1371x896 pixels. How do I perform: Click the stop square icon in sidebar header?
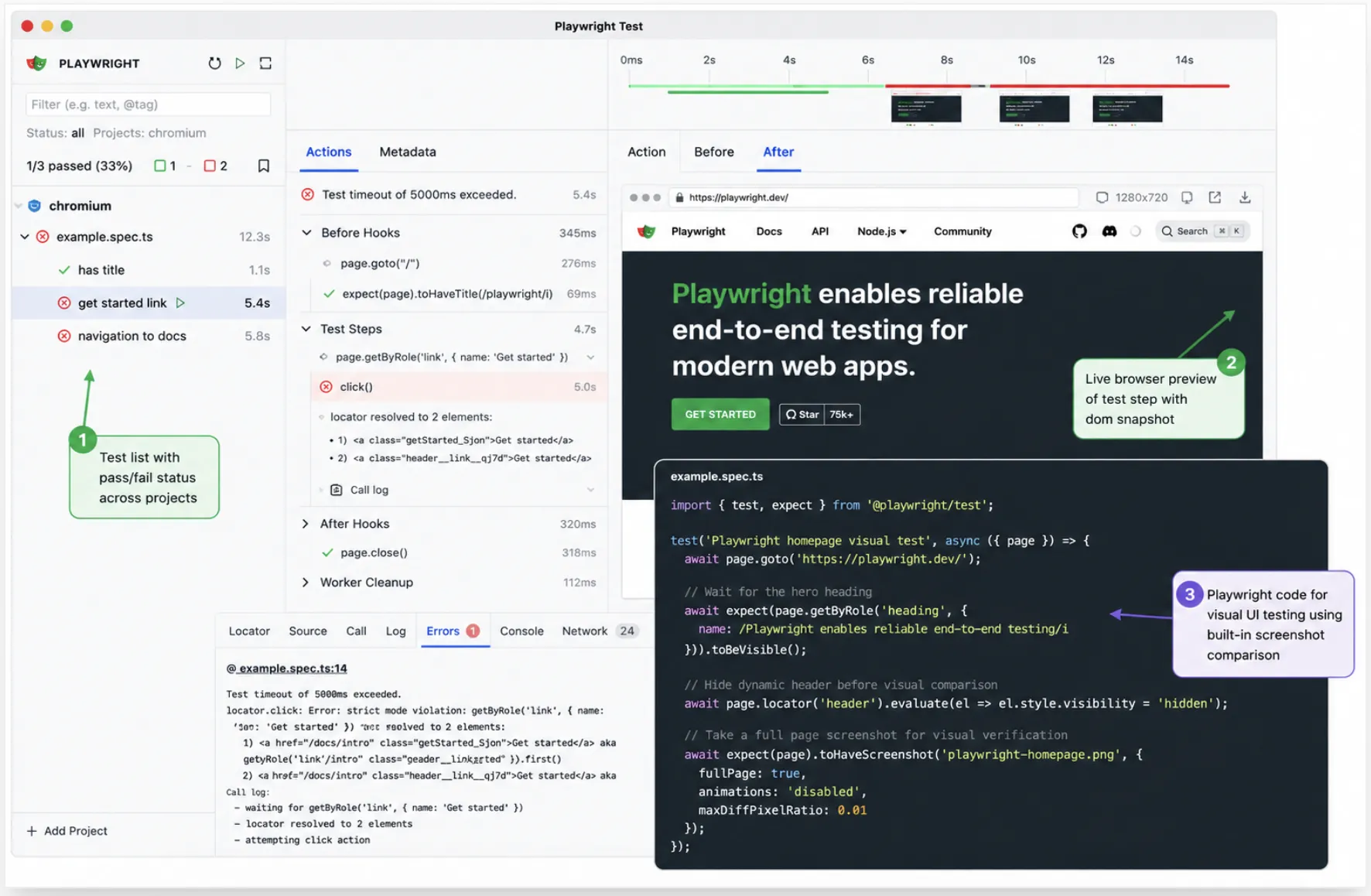(x=265, y=63)
